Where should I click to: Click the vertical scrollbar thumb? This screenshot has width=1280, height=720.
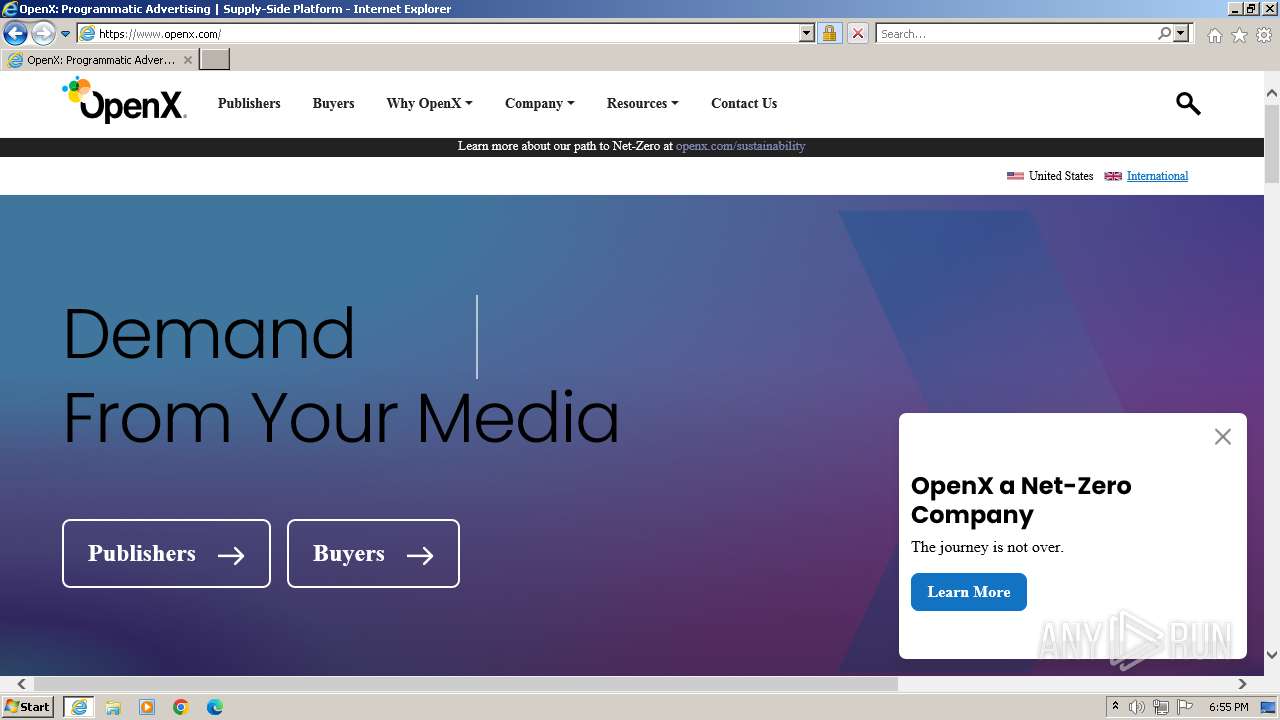(x=1272, y=143)
